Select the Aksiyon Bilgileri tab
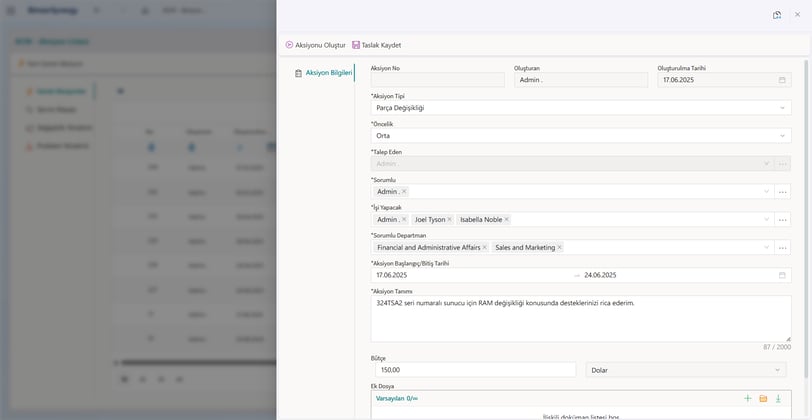This screenshot has height=420, width=812. tap(324, 73)
